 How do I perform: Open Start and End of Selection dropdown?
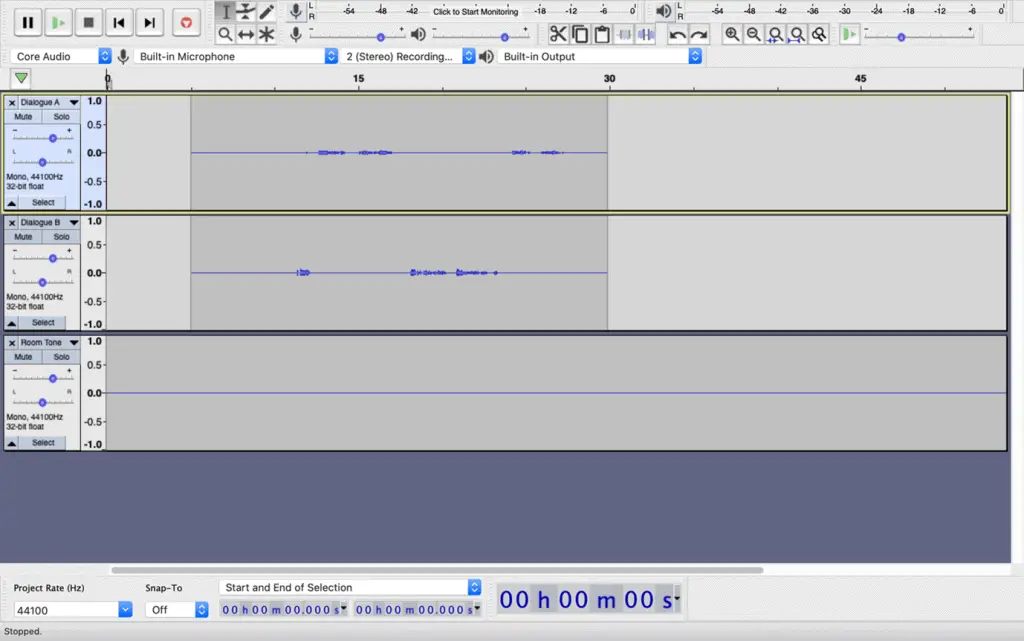[x=350, y=587]
